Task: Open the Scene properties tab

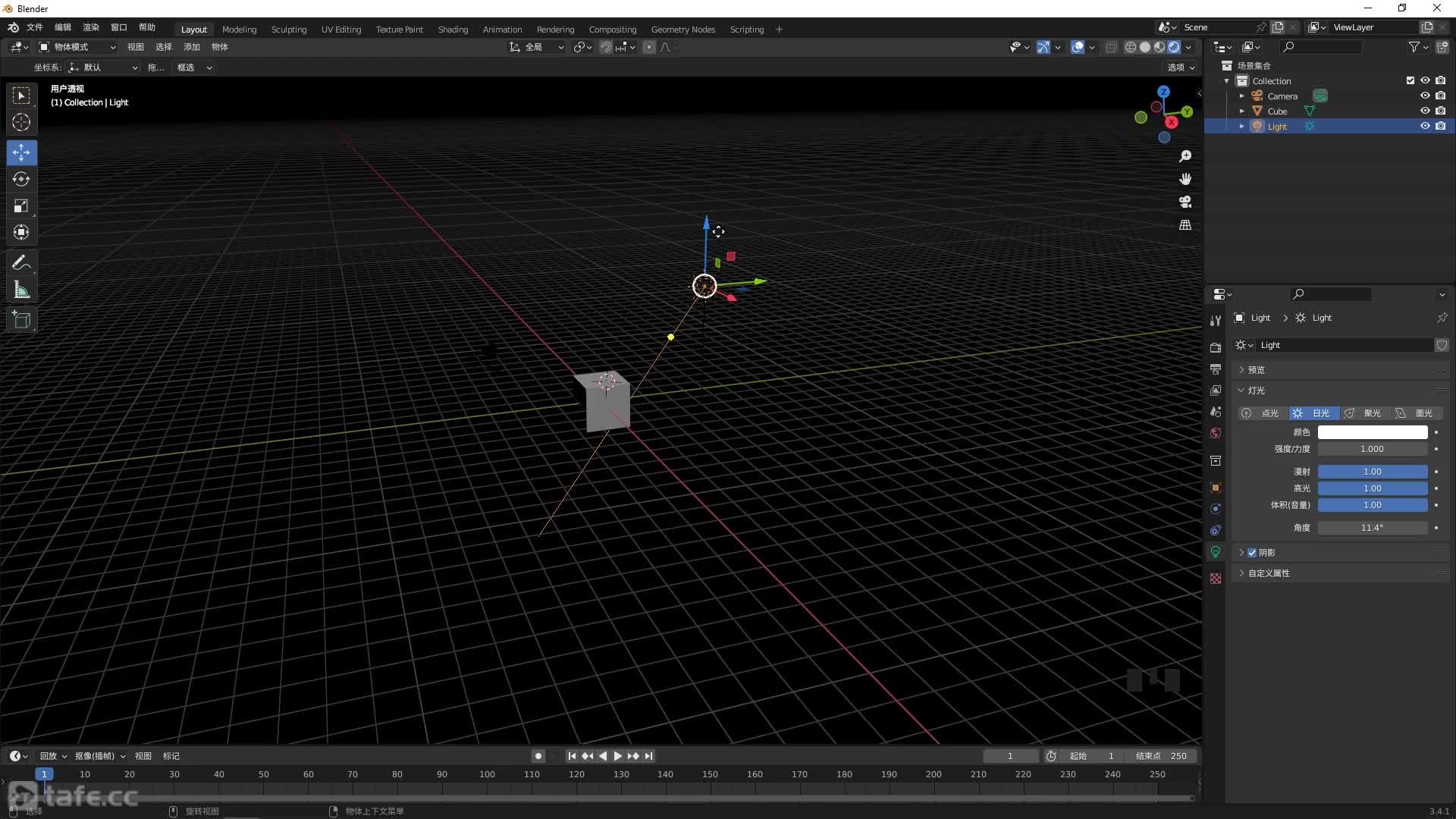Action: click(1216, 411)
